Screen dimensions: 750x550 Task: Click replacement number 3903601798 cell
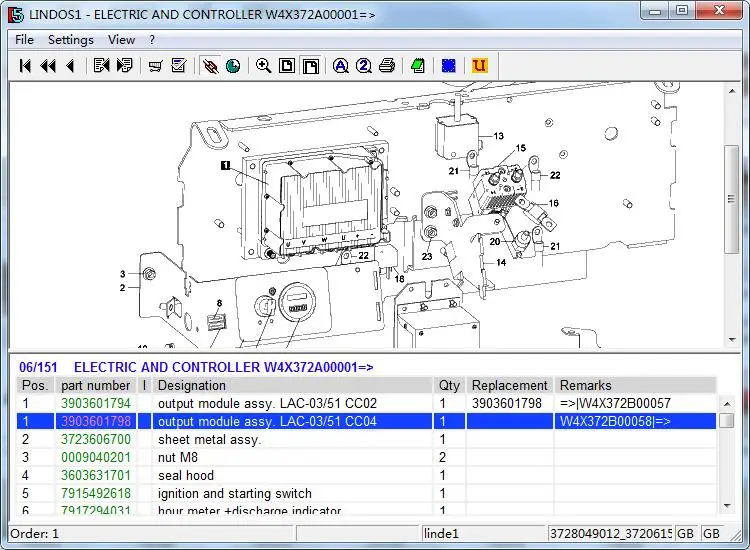pos(507,403)
